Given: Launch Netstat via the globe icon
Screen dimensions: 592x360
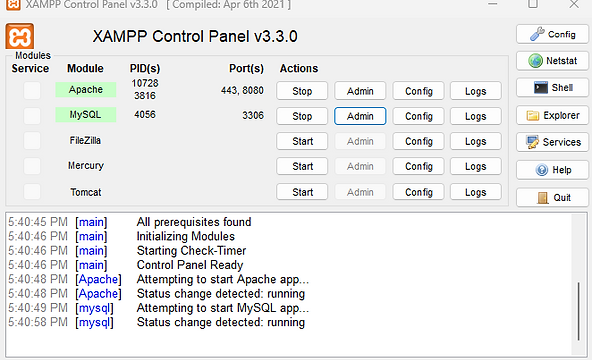Looking at the screenshot, I should (552, 60).
